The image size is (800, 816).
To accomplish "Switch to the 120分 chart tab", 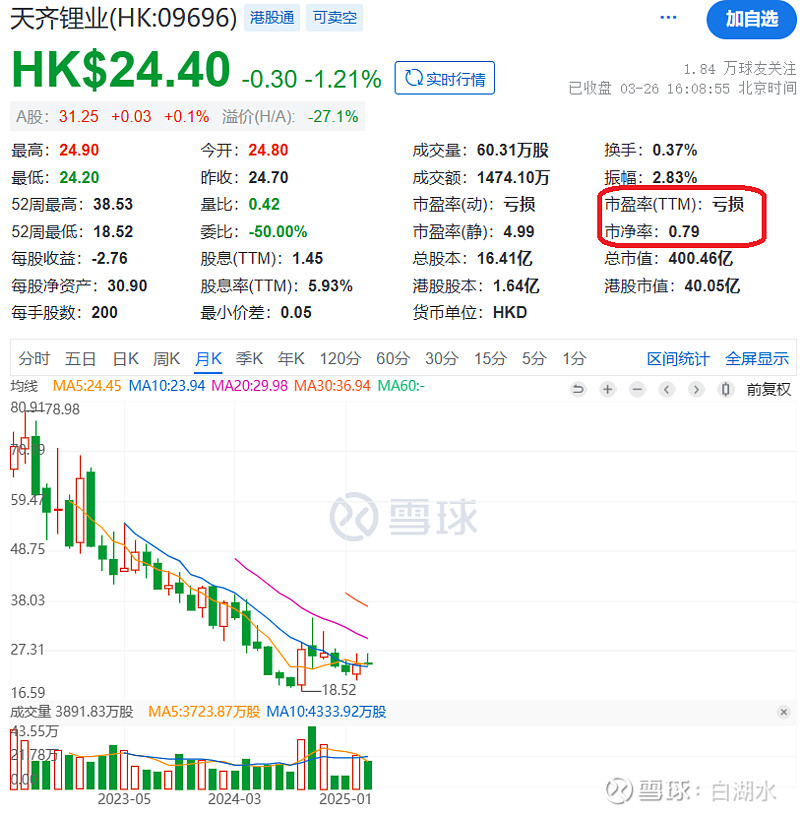I will 340,359.
